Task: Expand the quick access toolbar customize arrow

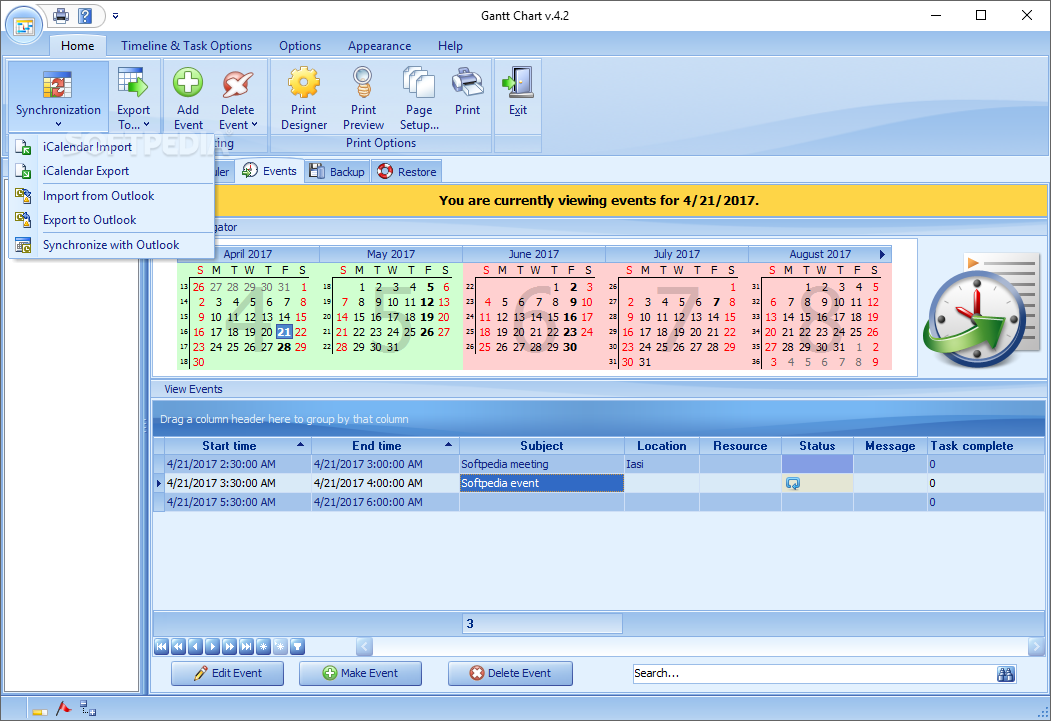Action: [115, 15]
